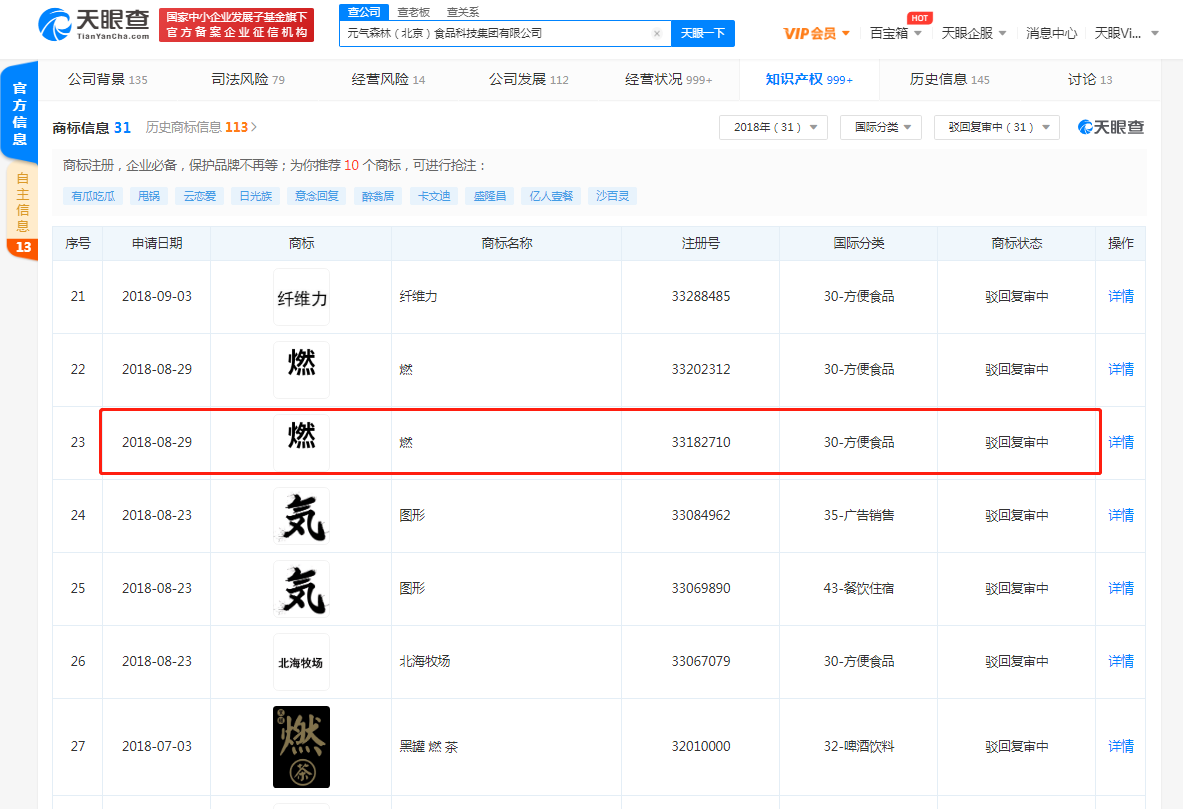This screenshot has width=1183, height=809.
Task: Expand the VIP会员 dropdown
Action: pyautogui.click(x=816, y=33)
